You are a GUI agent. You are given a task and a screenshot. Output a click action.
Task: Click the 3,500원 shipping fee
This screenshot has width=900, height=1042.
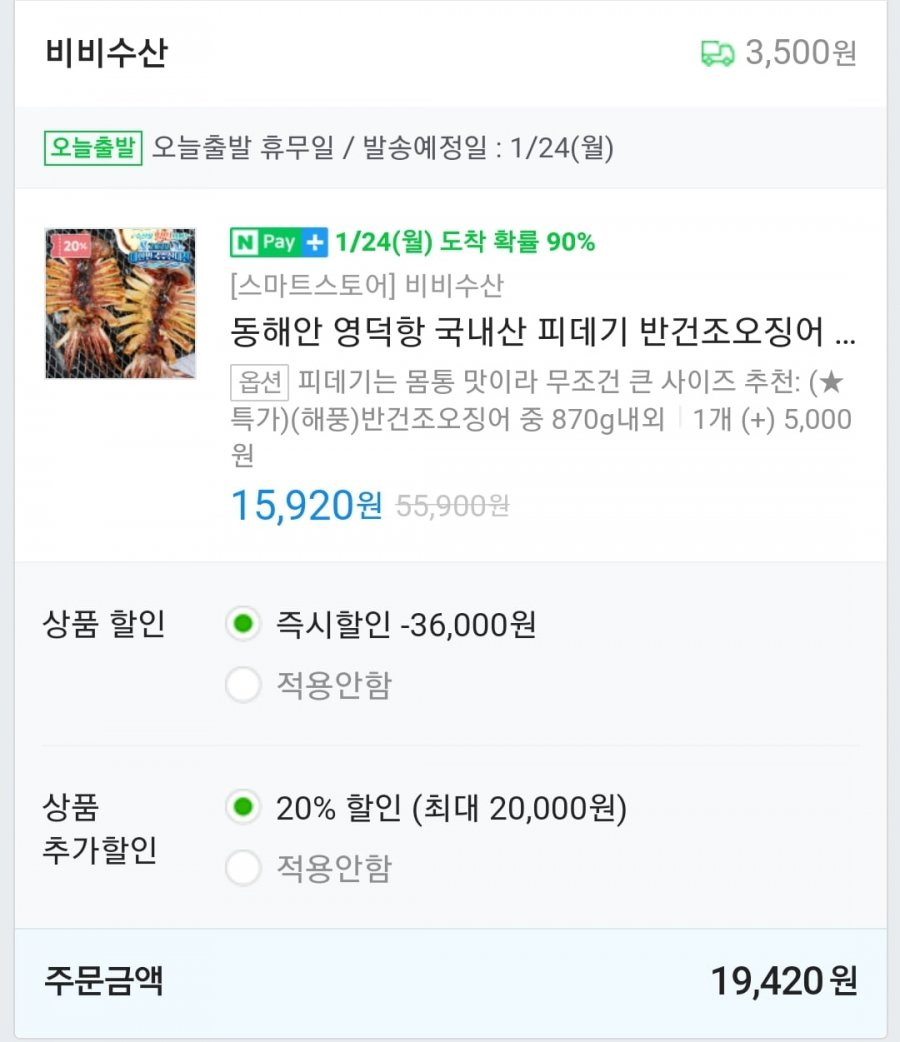(x=801, y=52)
